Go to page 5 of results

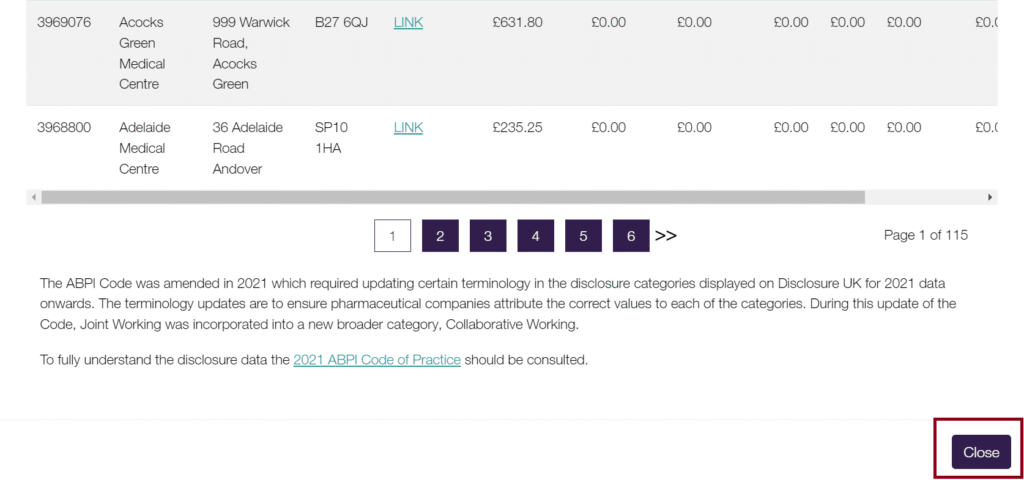point(583,236)
